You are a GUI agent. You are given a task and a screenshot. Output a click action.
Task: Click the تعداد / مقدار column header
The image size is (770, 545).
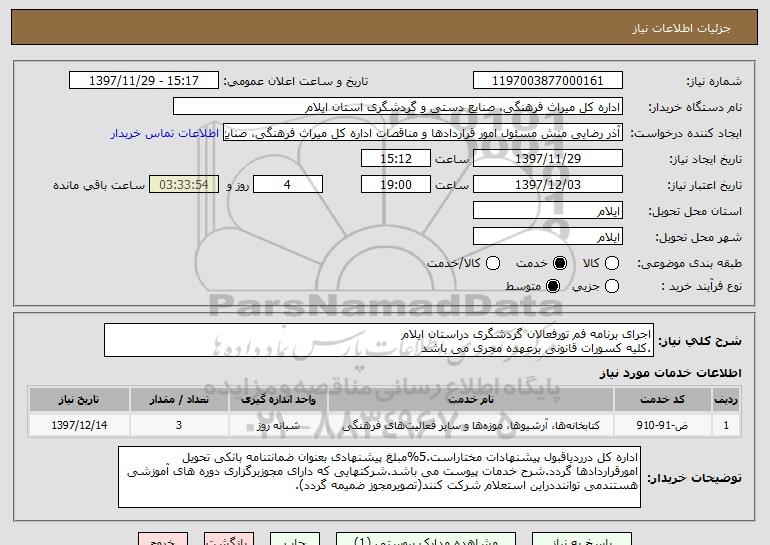tap(179, 400)
